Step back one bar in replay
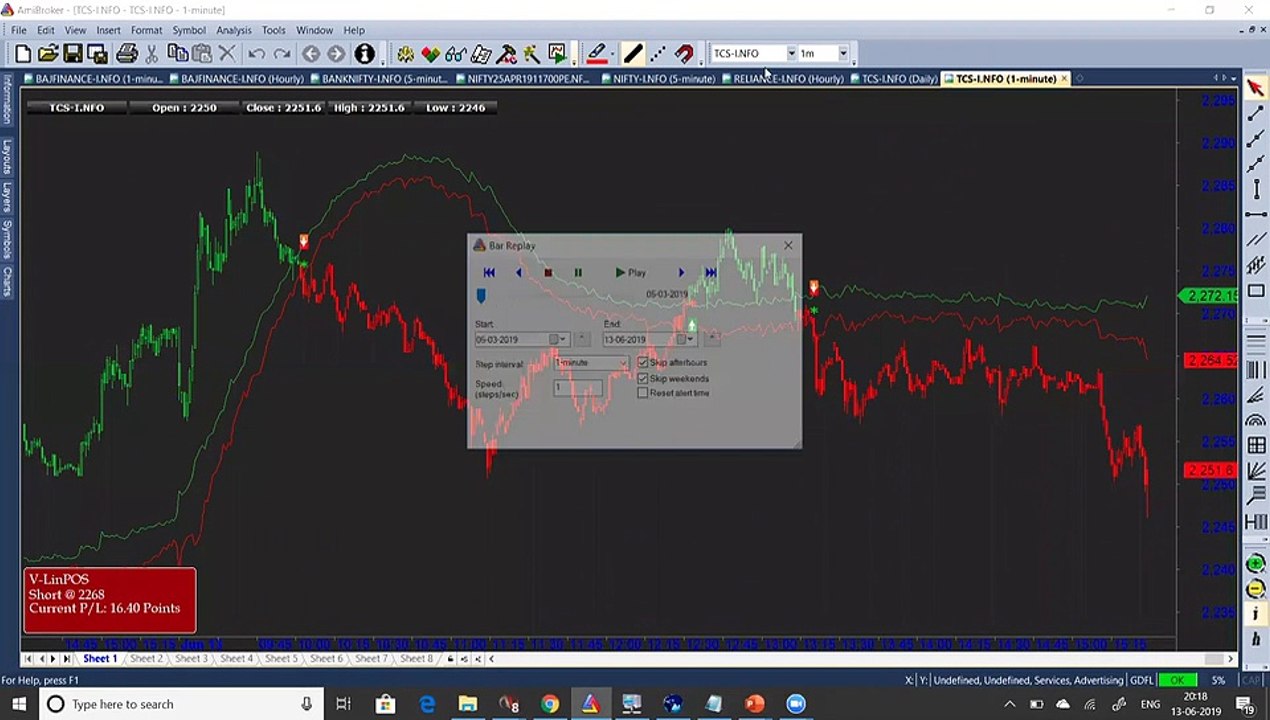Image resolution: width=1270 pixels, height=720 pixels. click(518, 272)
